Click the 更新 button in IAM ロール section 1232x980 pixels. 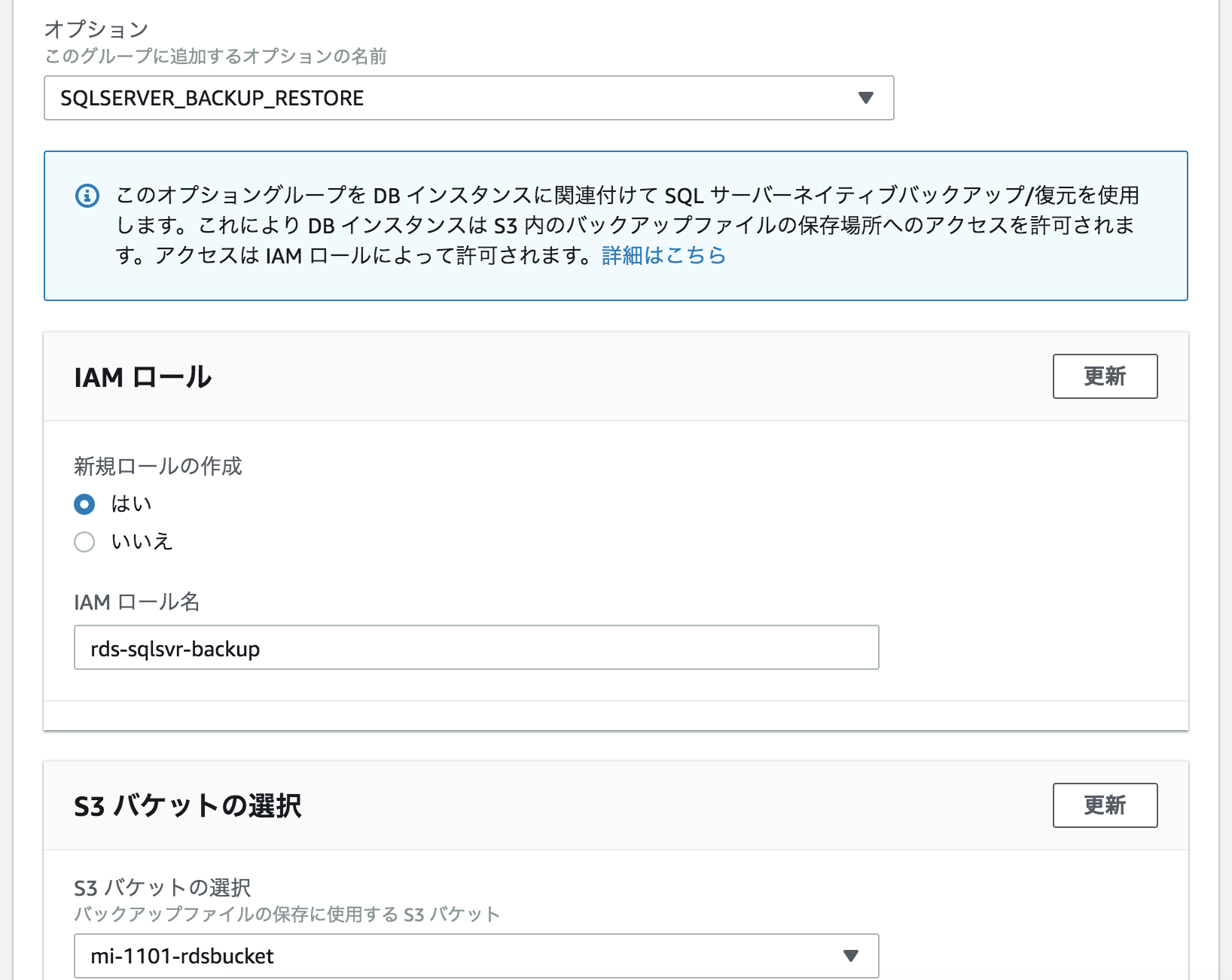[x=1104, y=376]
